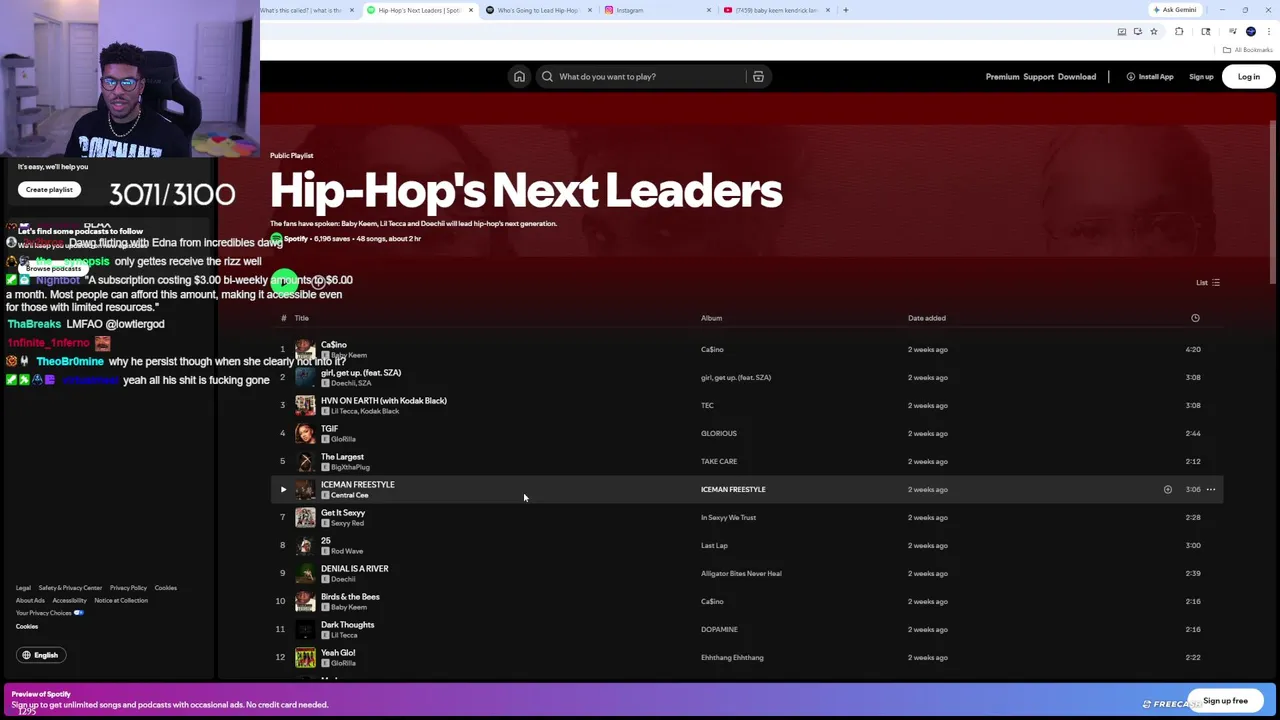The height and width of the screenshot is (720, 1280).
Task: Switch to Who's Going to Lead Hip-Hop tab
Action: (537, 10)
